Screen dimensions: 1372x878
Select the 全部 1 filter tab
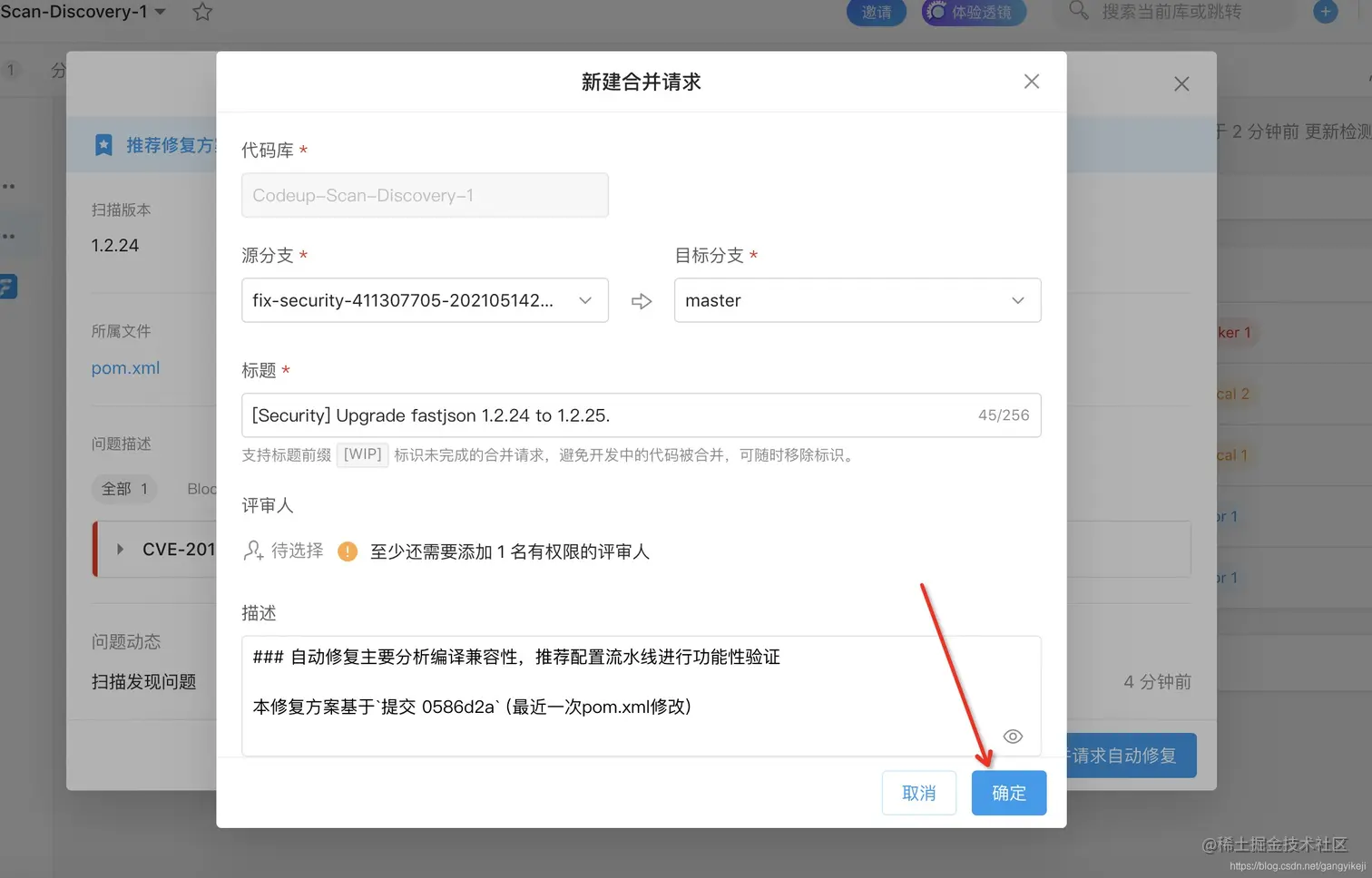[124, 489]
